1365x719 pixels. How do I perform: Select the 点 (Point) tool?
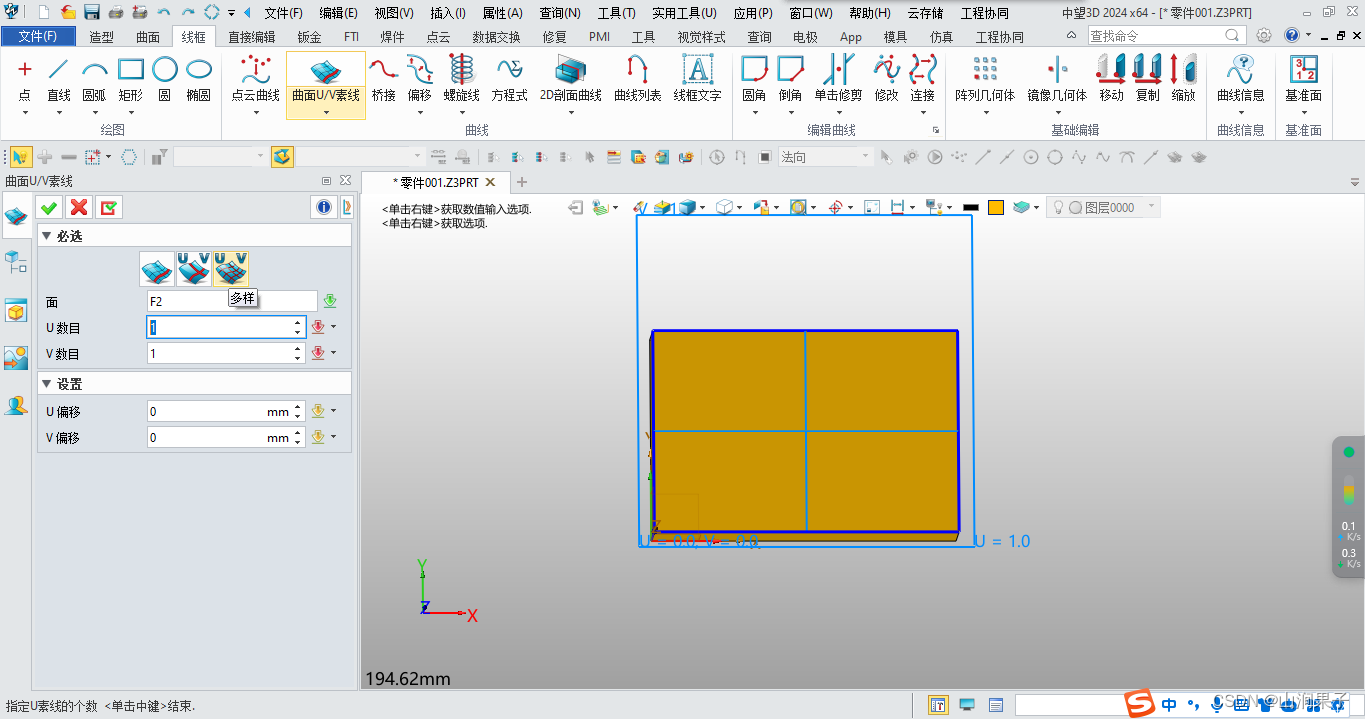pyautogui.click(x=25, y=80)
